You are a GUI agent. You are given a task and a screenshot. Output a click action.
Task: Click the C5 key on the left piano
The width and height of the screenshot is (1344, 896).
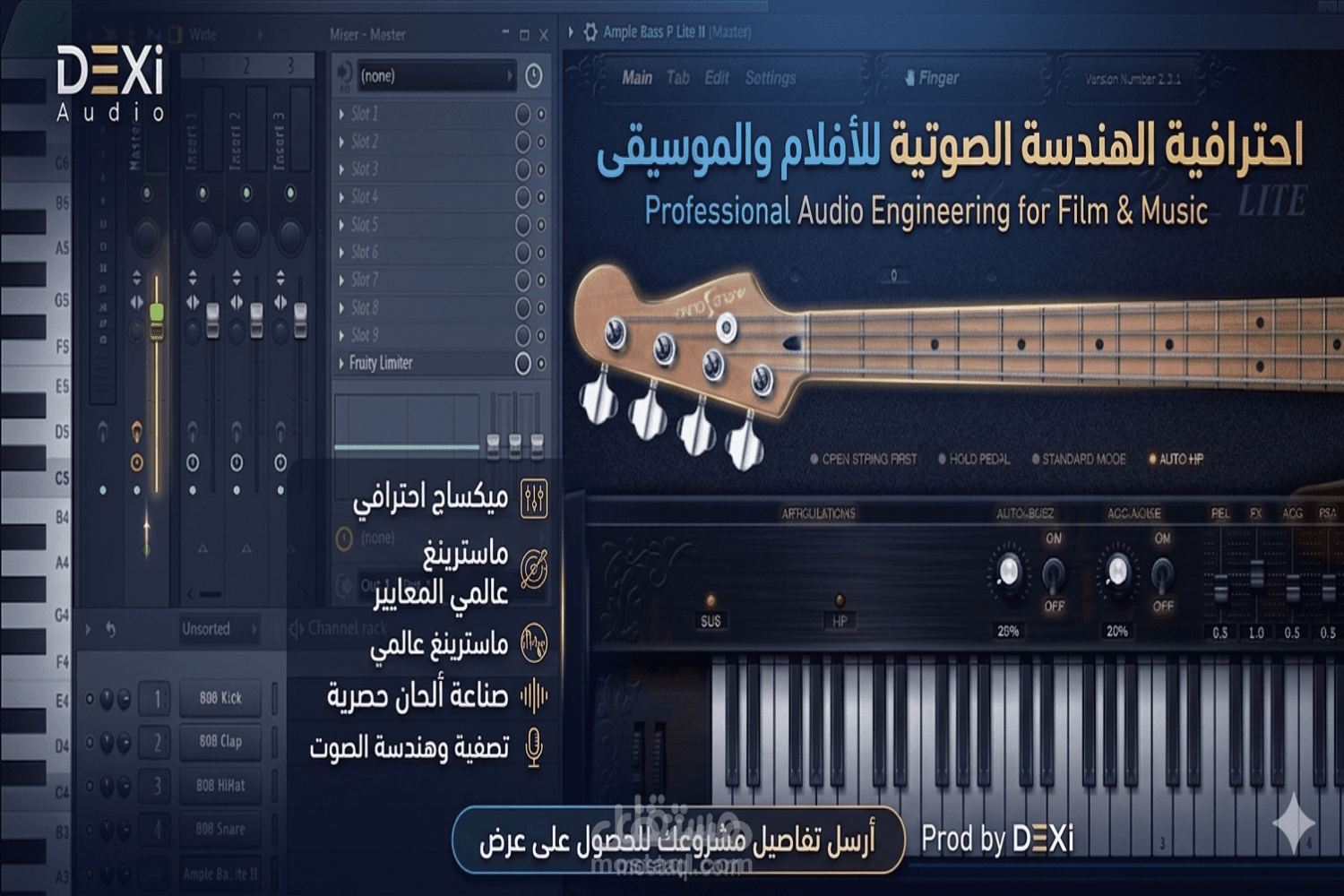[x=36, y=478]
